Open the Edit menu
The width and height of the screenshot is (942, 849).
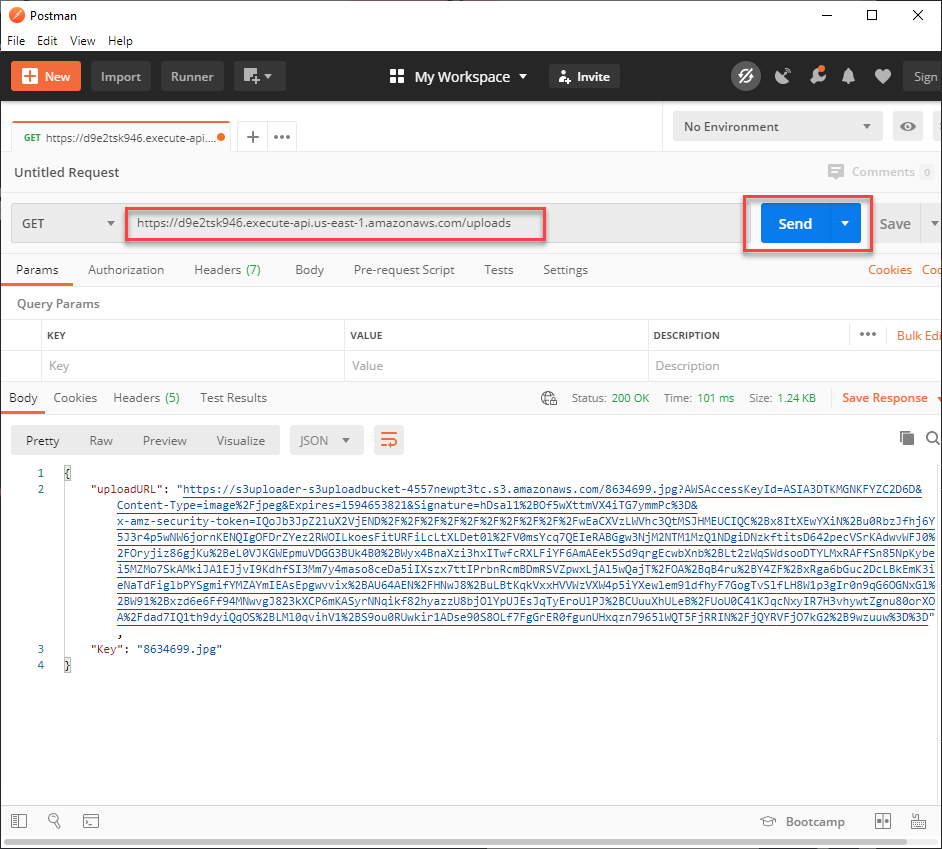[x=47, y=41]
